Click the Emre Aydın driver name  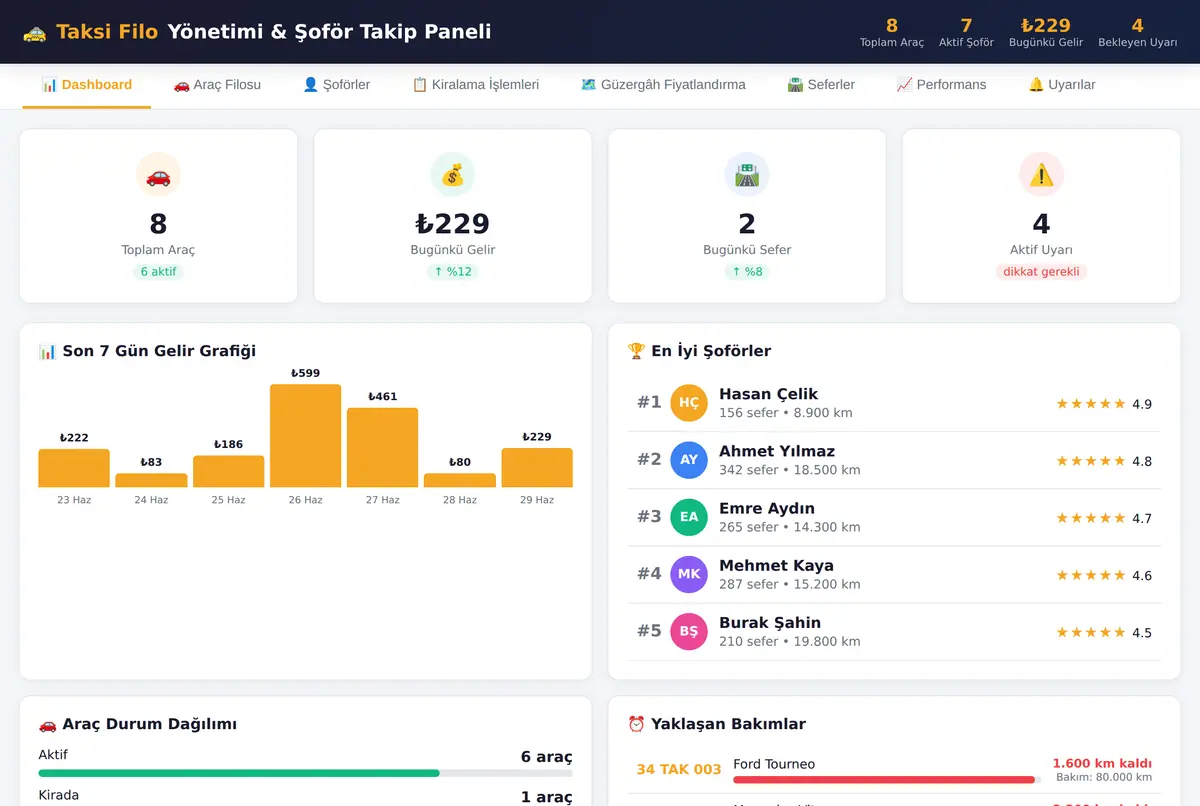point(767,508)
